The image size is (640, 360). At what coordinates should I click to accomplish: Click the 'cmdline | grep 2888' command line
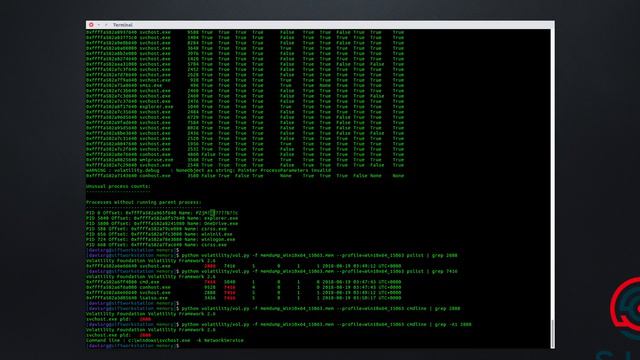(x=273, y=309)
